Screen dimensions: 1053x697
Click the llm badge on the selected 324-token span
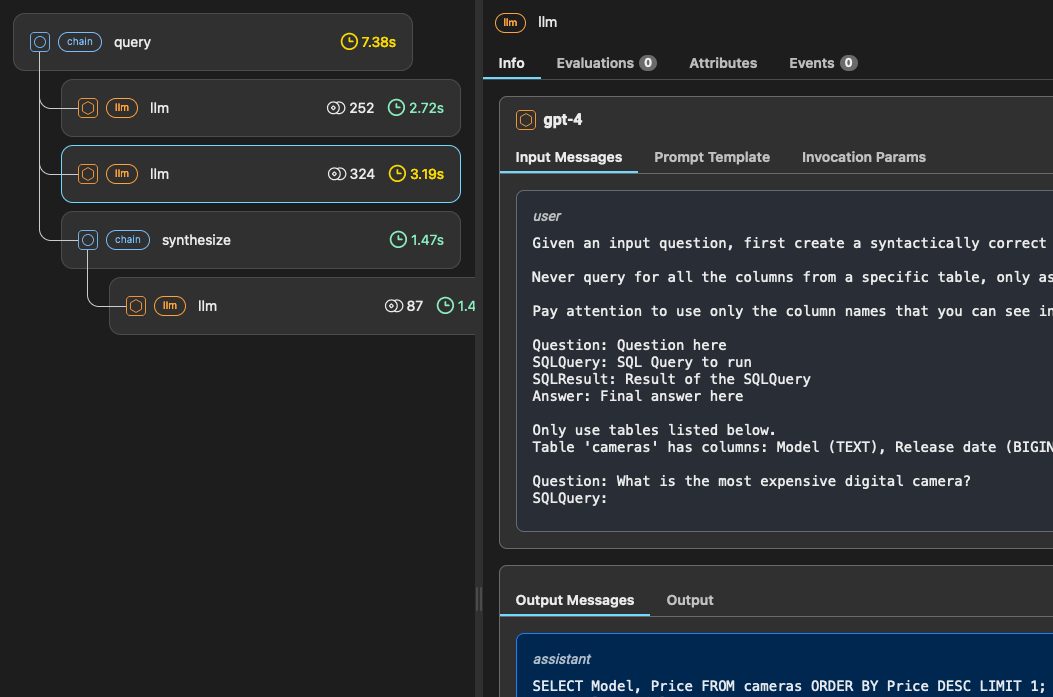tap(121, 174)
